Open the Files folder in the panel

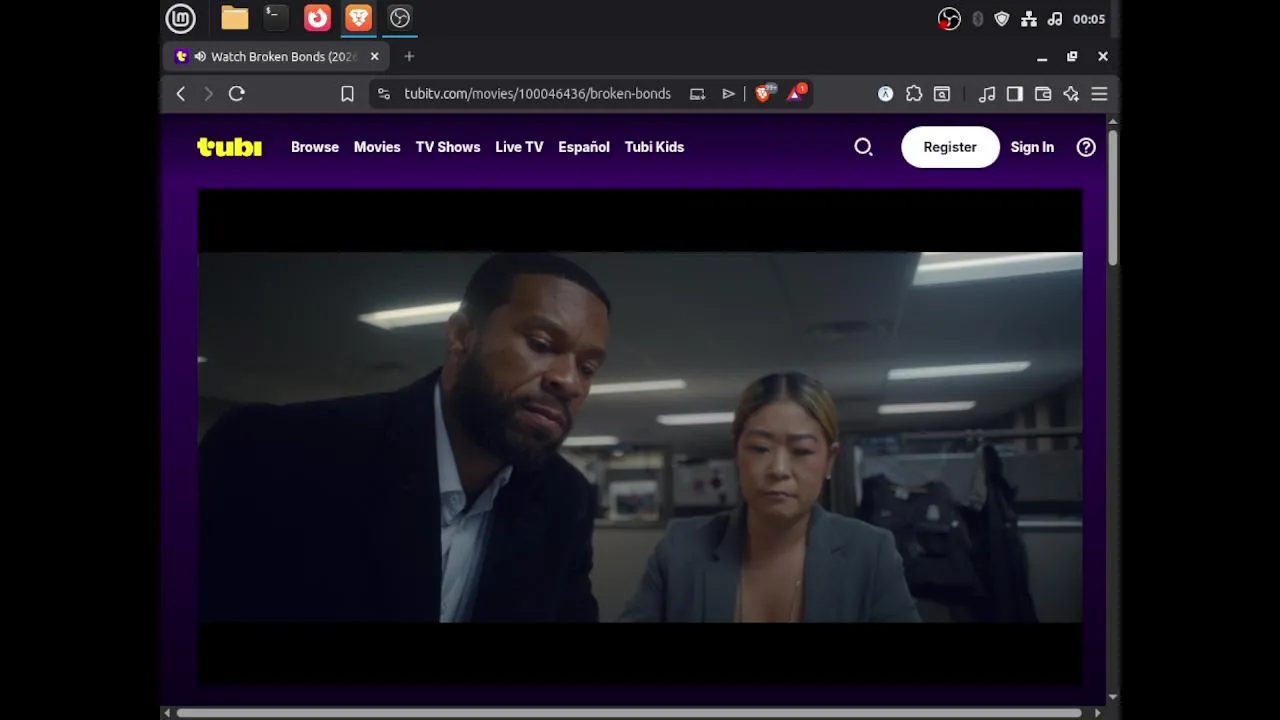click(x=235, y=18)
